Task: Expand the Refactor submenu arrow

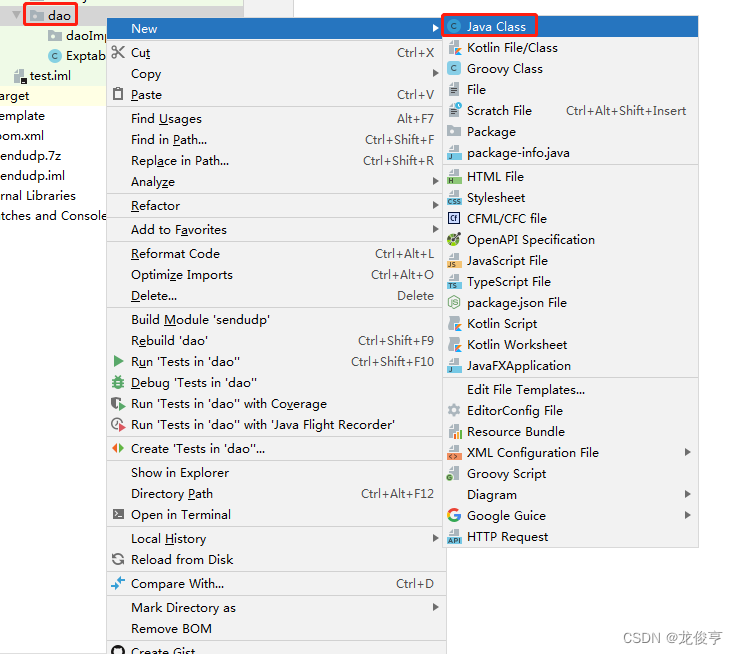Action: [435, 205]
